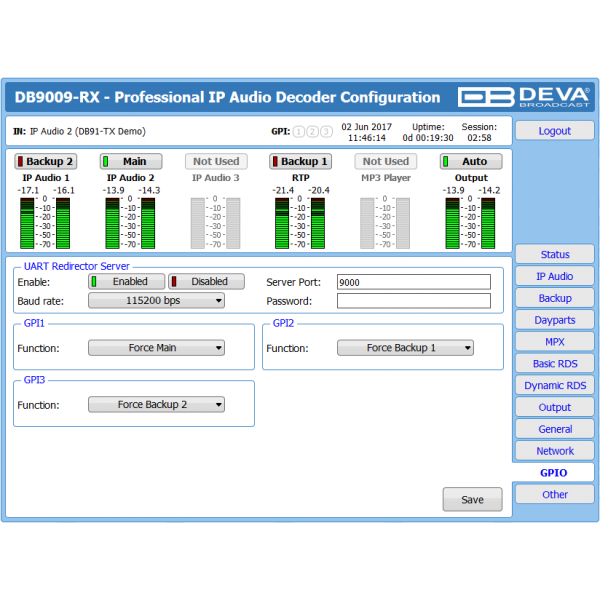
Task: Click the IN: IP Audio 2 source text
Action: click(x=80, y=131)
